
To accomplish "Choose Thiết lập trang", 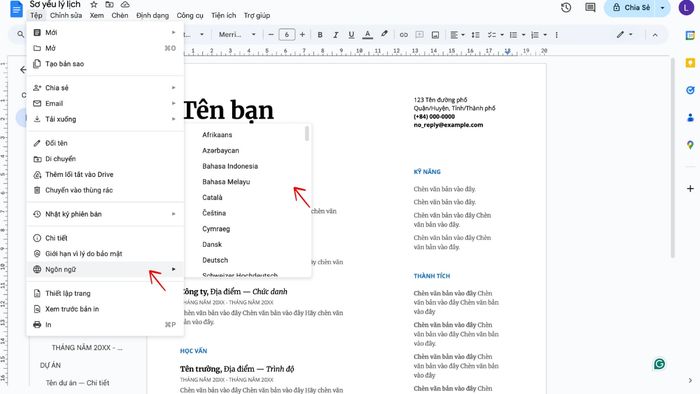I will [105, 293].
